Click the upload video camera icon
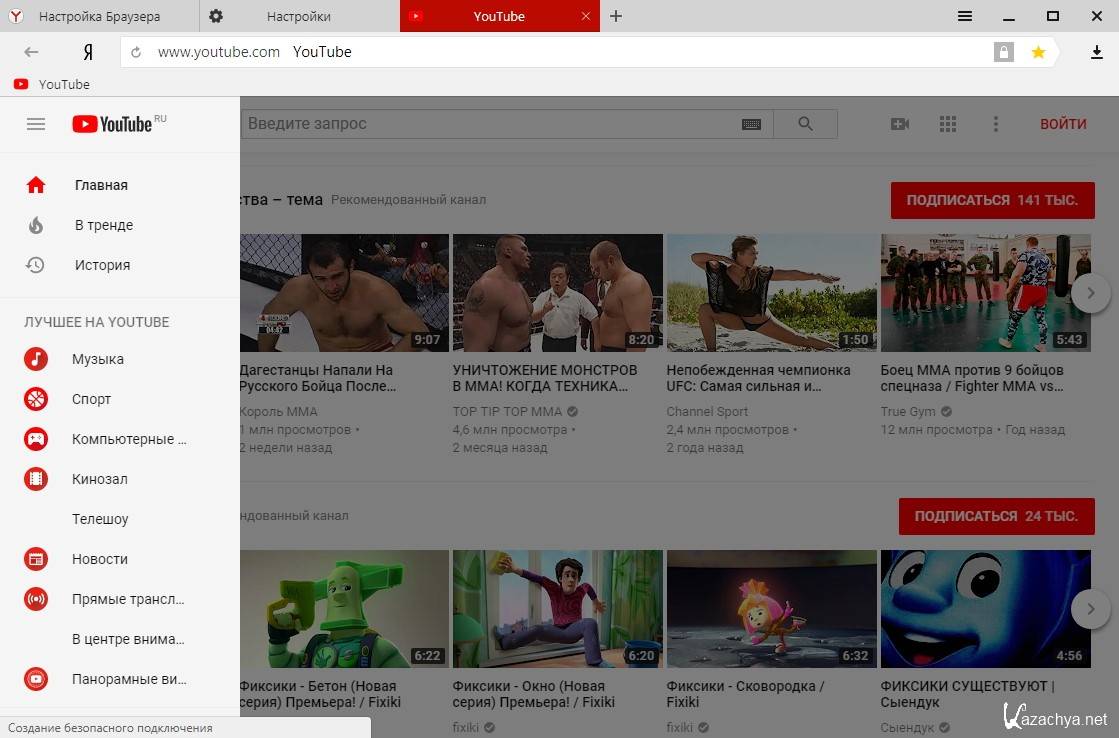Screen dimensions: 1119x738 click(x=900, y=124)
